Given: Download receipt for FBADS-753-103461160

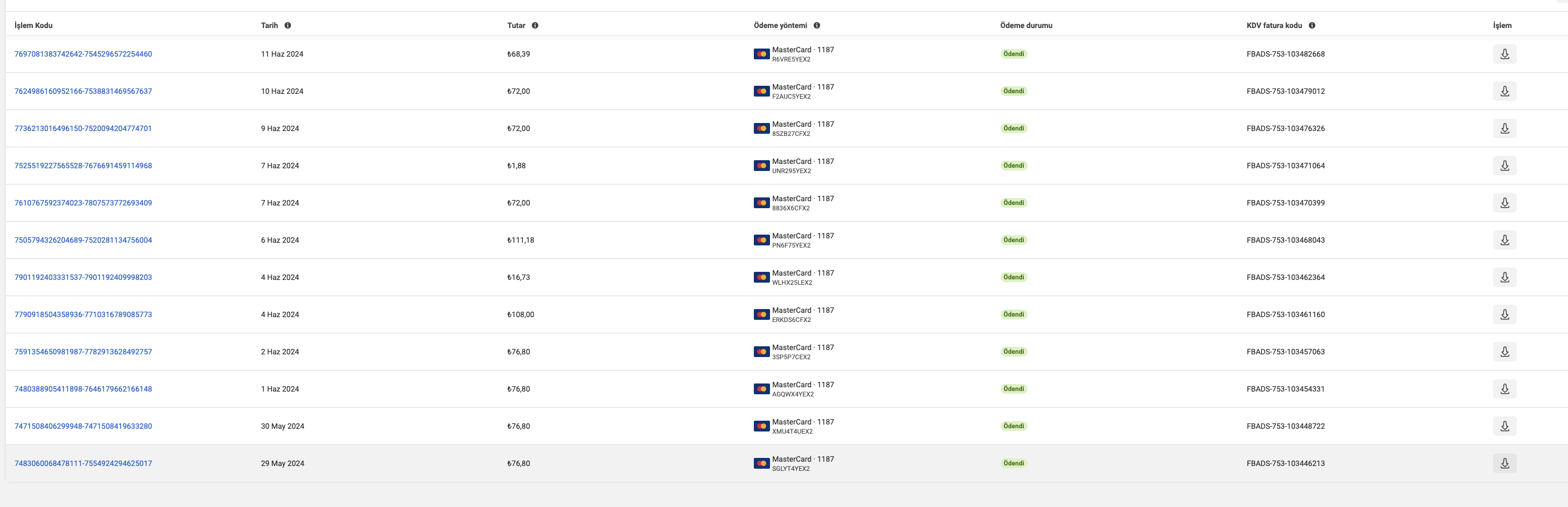Looking at the screenshot, I should pos(1504,314).
